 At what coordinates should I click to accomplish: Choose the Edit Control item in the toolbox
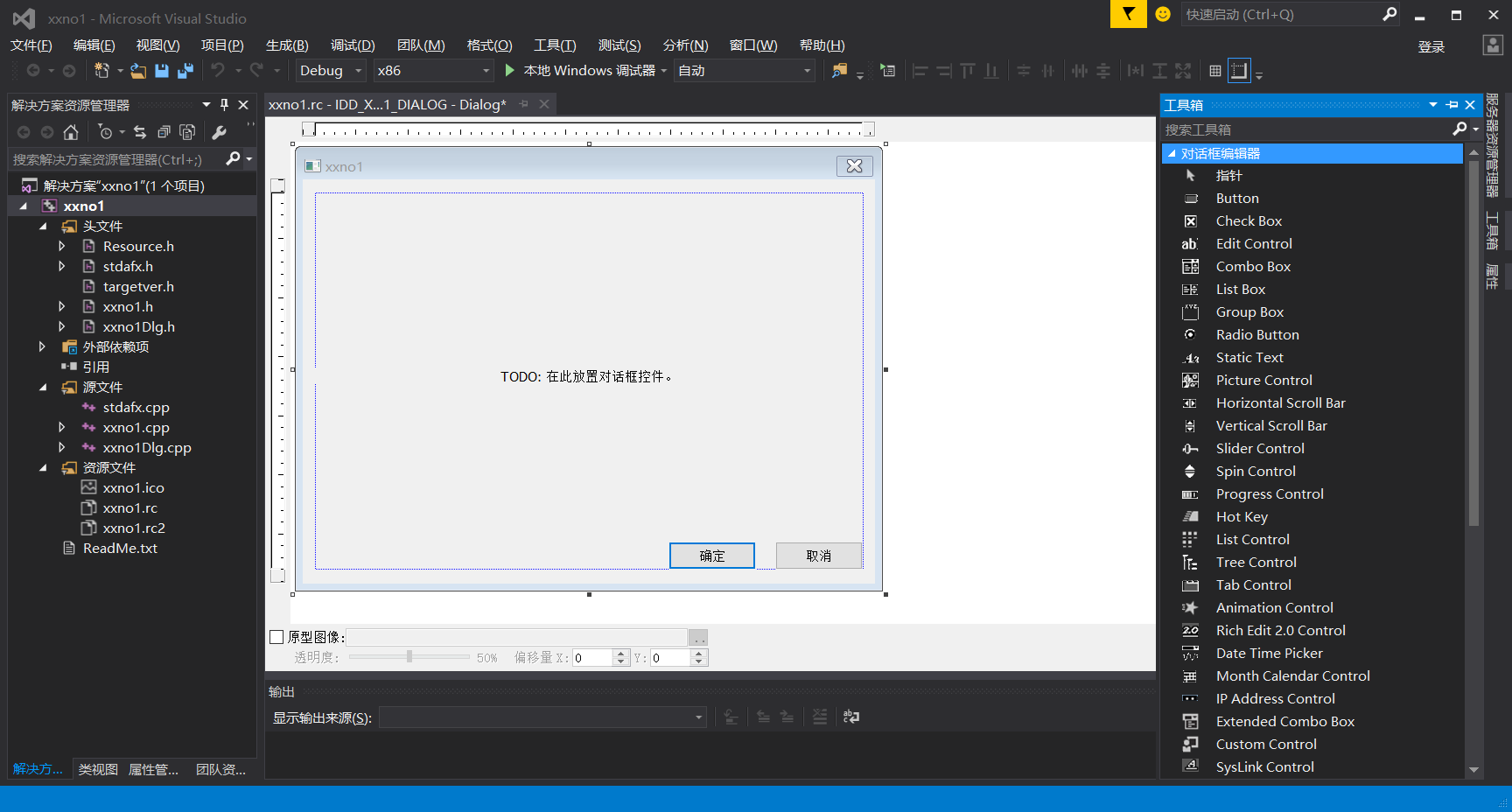coord(1253,243)
